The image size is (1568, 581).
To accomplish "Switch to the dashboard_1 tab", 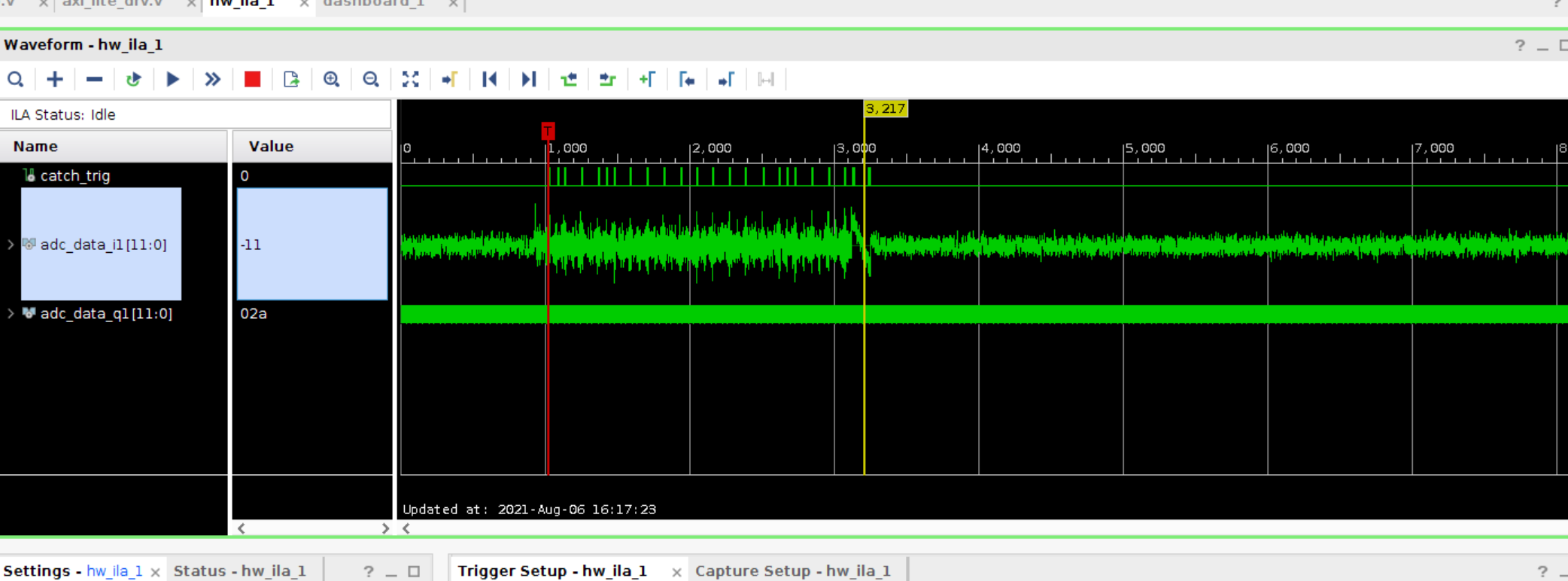I will pyautogui.click(x=374, y=4).
